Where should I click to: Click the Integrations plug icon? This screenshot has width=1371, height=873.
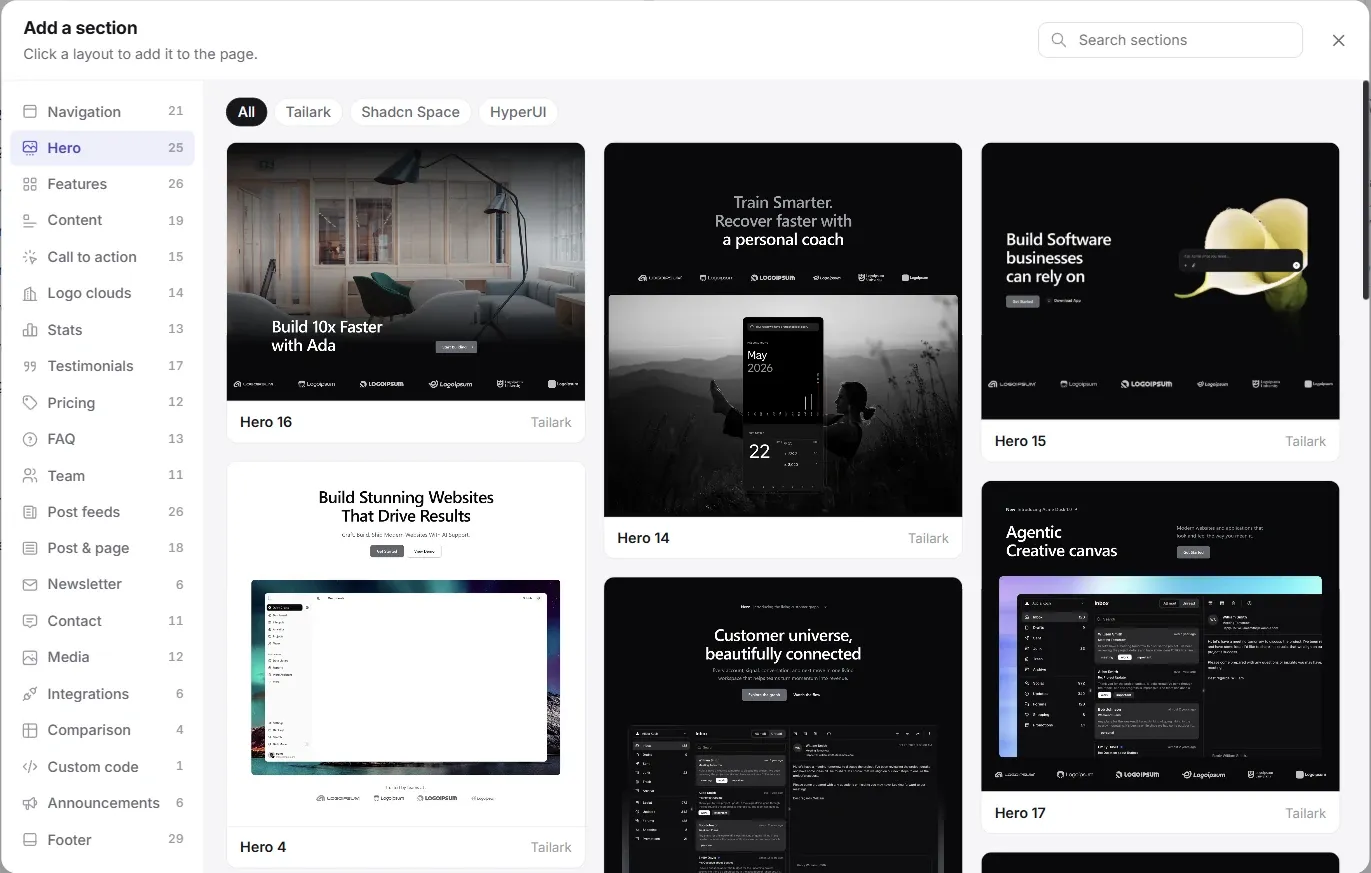tap(30, 694)
